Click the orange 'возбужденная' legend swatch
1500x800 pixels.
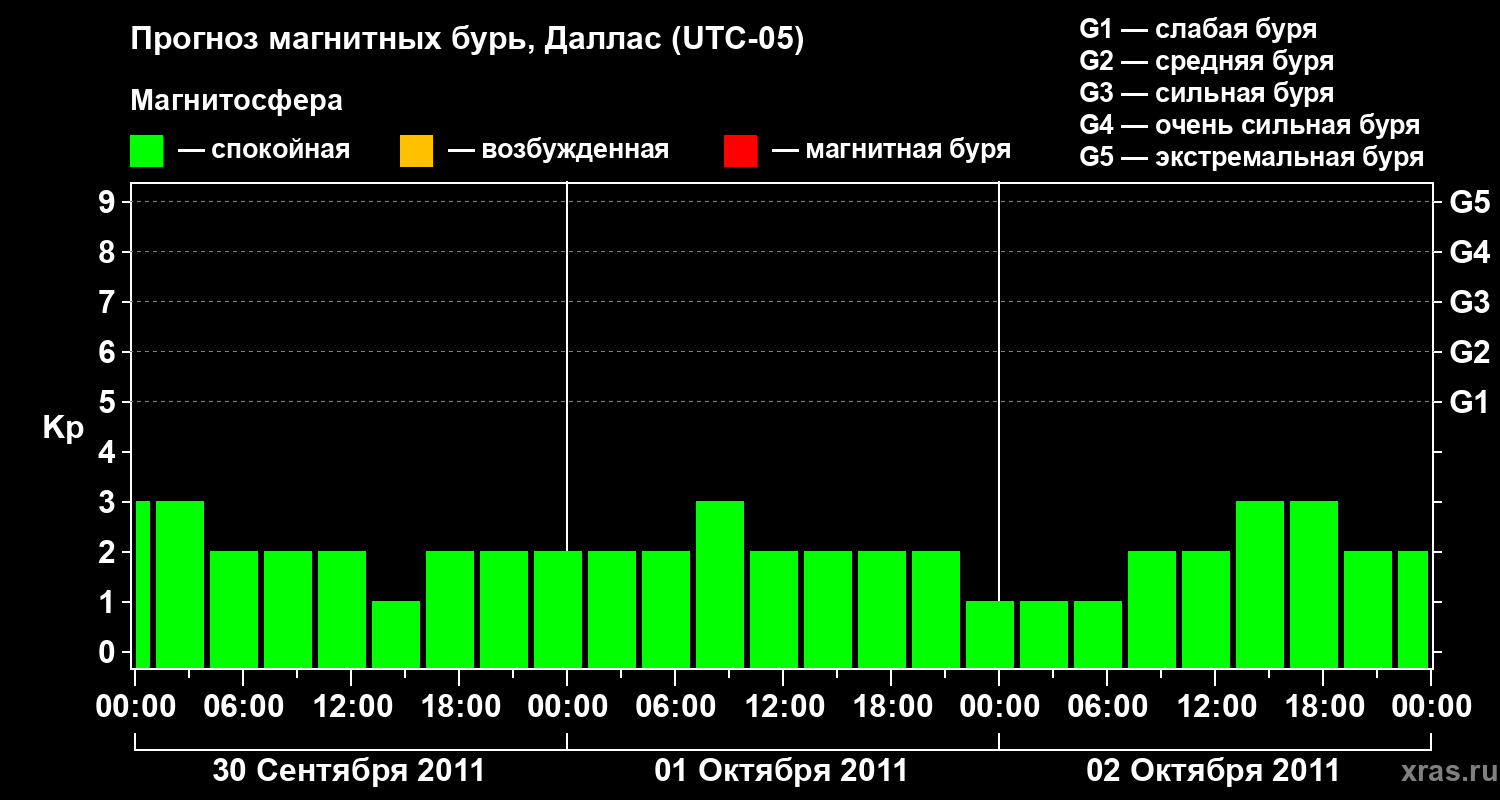pos(416,151)
